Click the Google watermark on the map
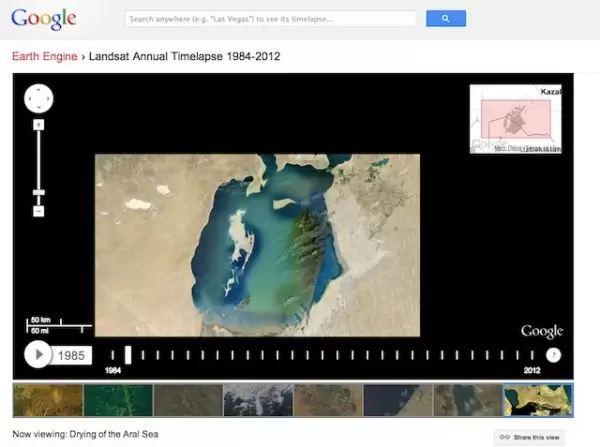 click(x=541, y=332)
